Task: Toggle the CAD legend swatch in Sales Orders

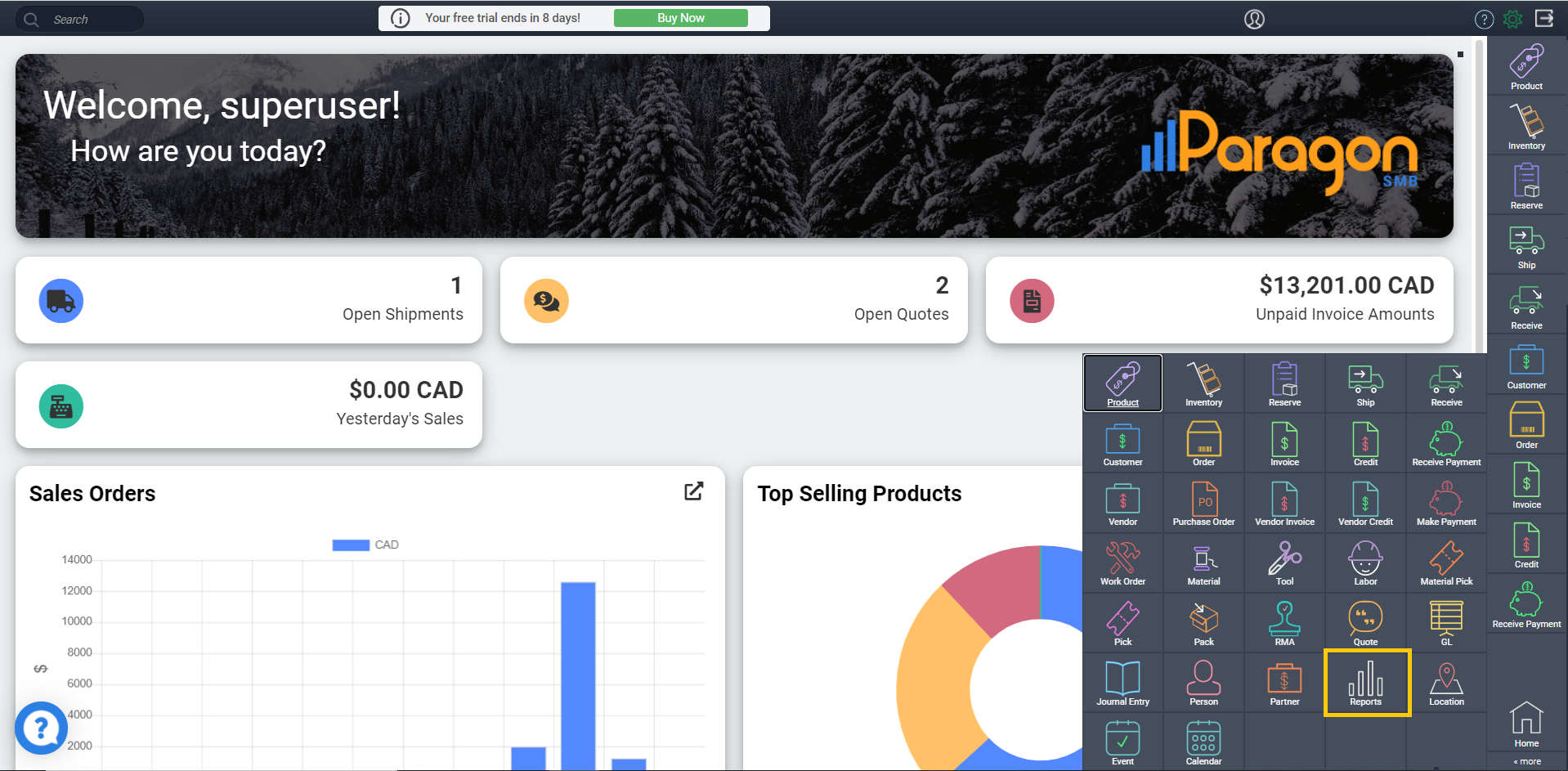Action: 351,545
